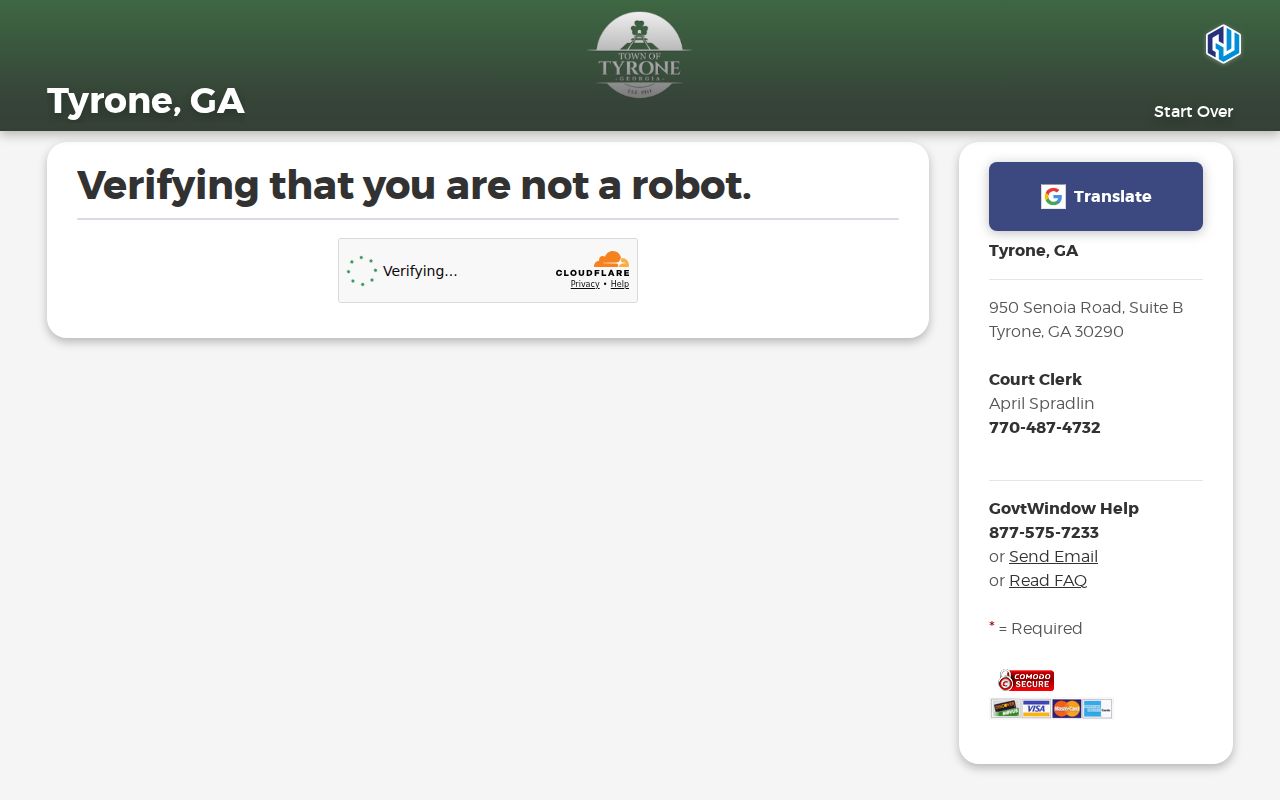Screen dimensions: 1280x800
Task: Click the 'Verifying...' status text
Action: [420, 271]
